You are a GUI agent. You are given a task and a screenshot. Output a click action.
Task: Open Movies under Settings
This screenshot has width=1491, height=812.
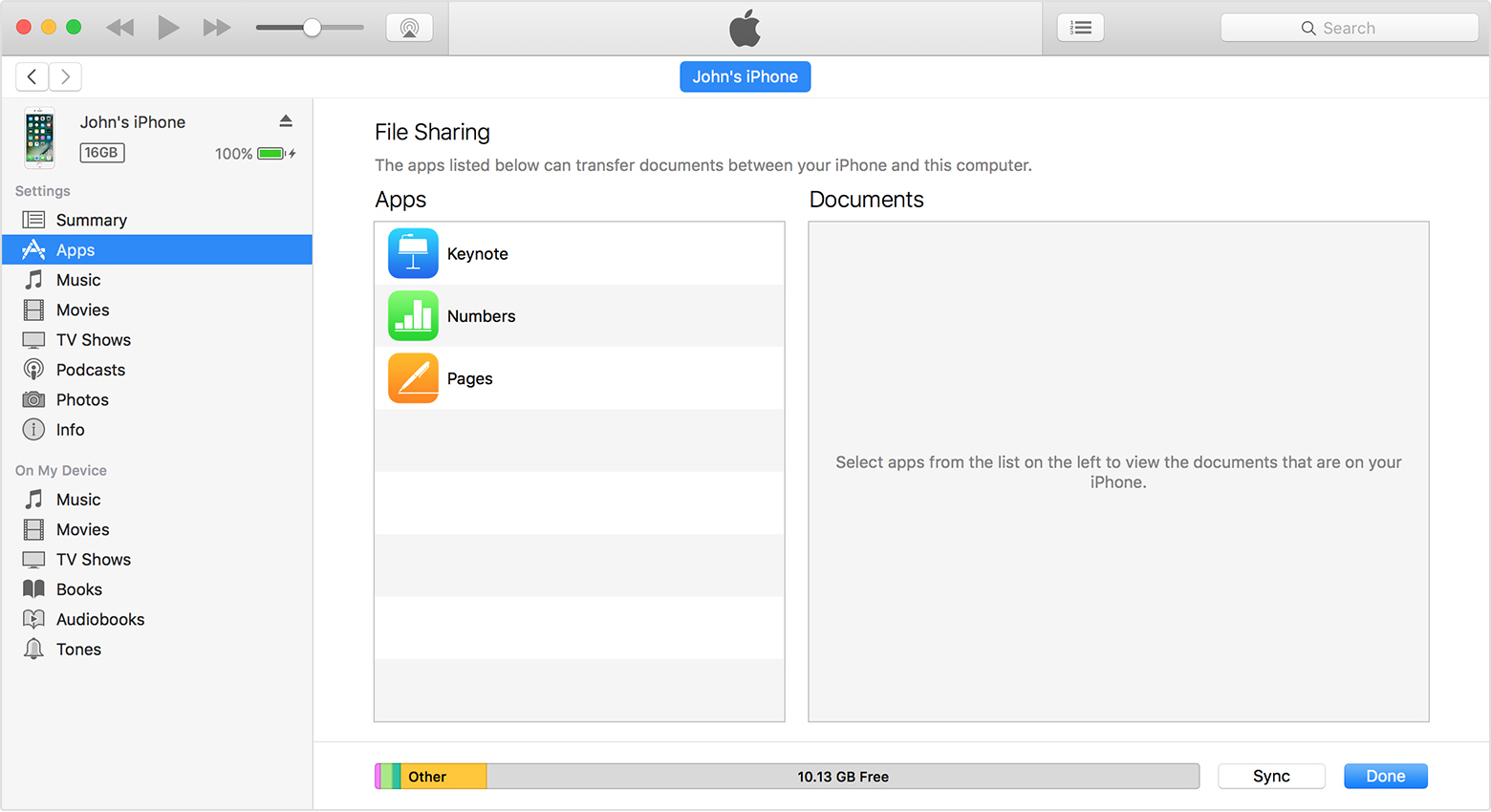click(157, 310)
